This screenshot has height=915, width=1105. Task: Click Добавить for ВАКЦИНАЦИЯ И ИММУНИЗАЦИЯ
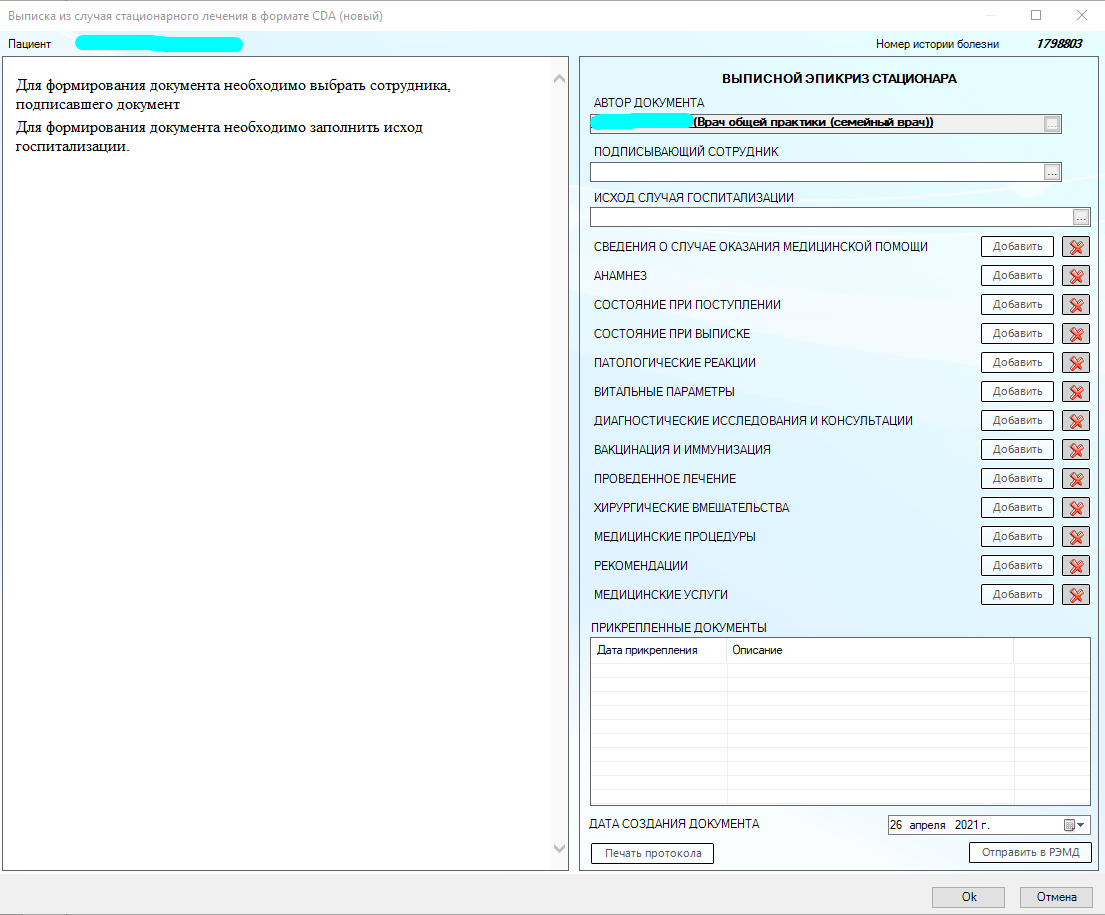click(x=1017, y=450)
